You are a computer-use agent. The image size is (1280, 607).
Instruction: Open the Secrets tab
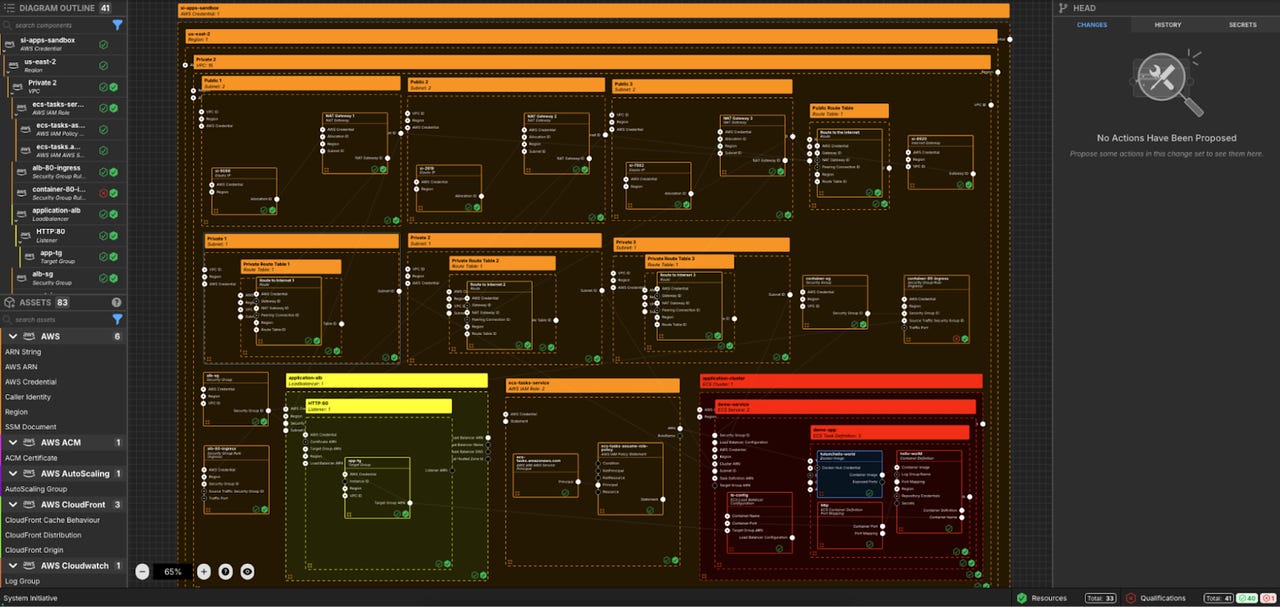[1242, 24]
